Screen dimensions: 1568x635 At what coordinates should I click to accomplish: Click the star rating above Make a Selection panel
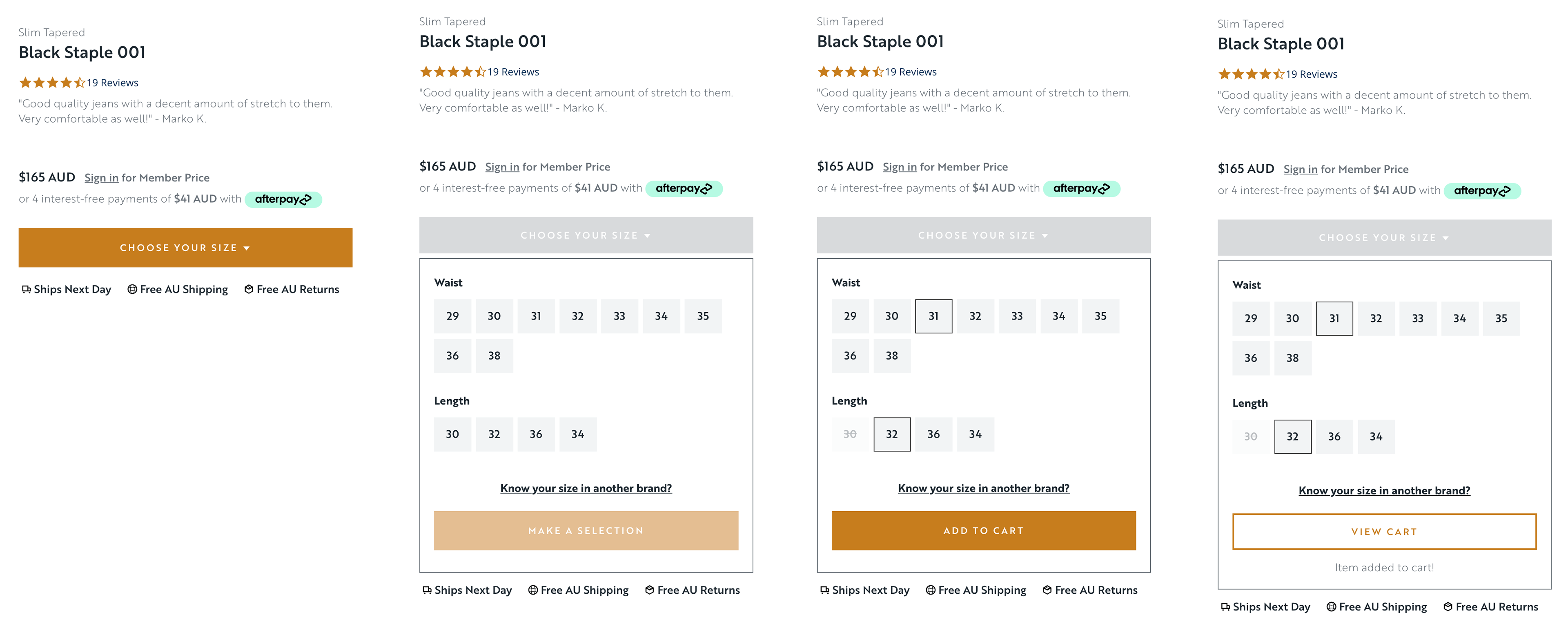coord(453,72)
